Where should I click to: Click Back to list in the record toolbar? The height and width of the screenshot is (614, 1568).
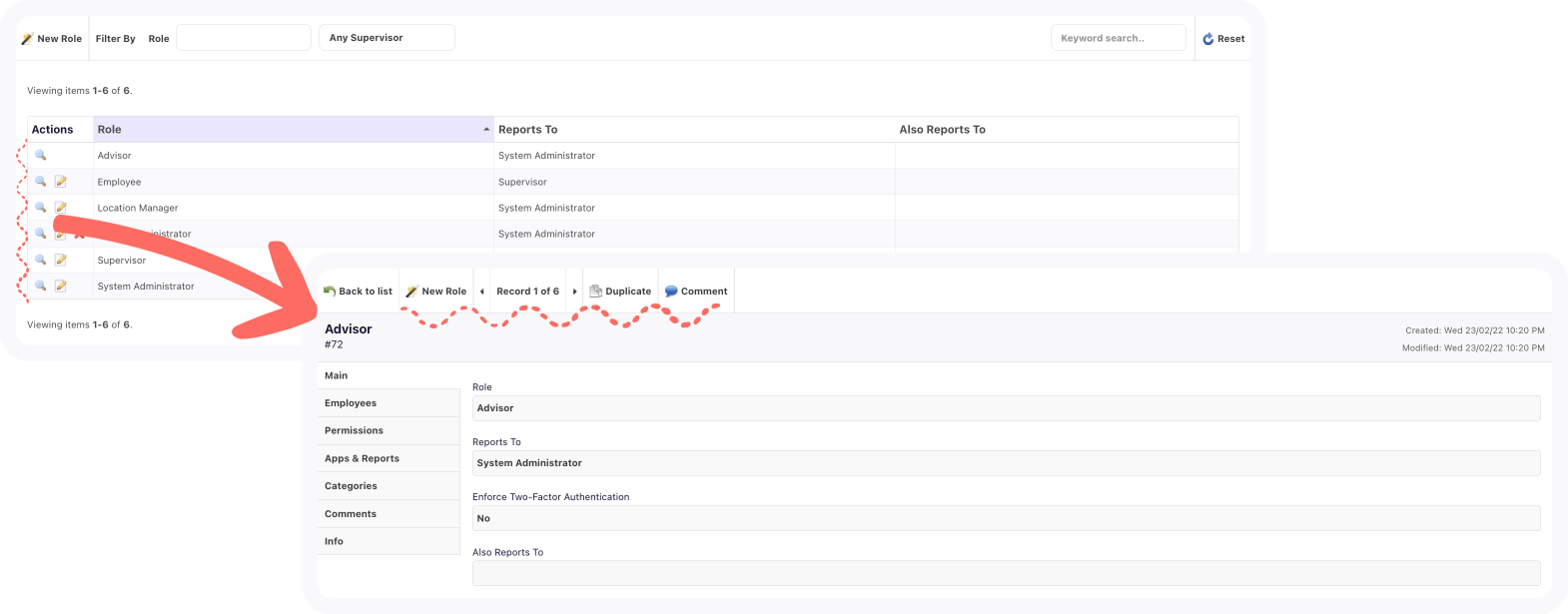tap(358, 292)
